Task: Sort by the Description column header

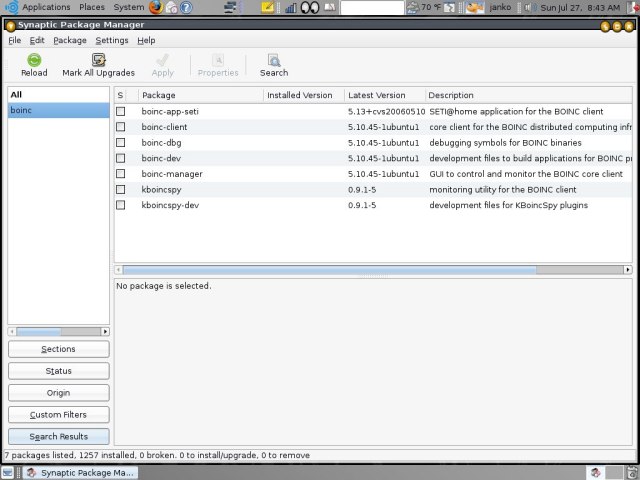Action: pyautogui.click(x=529, y=95)
